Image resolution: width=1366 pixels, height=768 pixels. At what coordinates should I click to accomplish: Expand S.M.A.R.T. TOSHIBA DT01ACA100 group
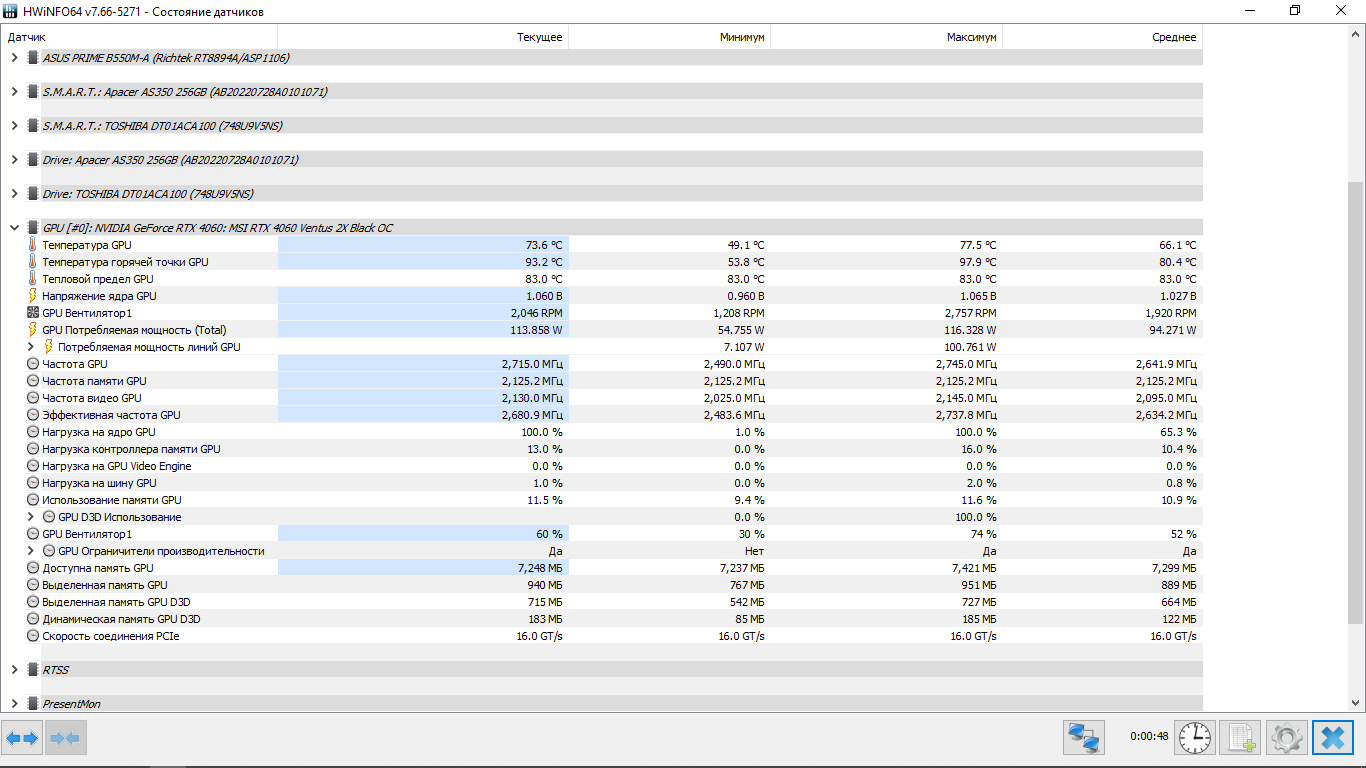(x=14, y=126)
